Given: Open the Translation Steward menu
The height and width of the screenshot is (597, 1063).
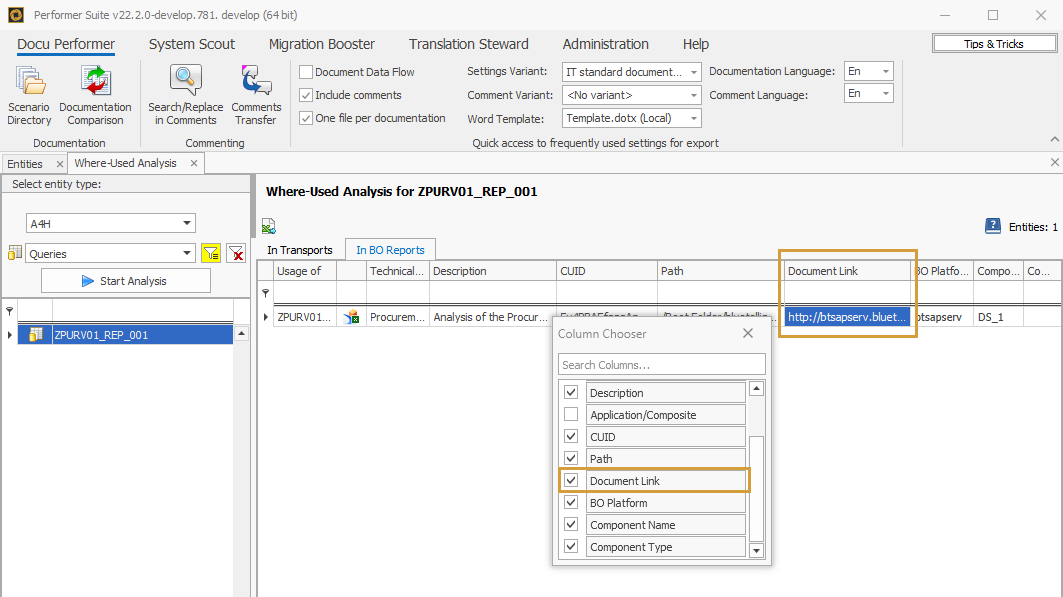Looking at the screenshot, I should click(468, 44).
